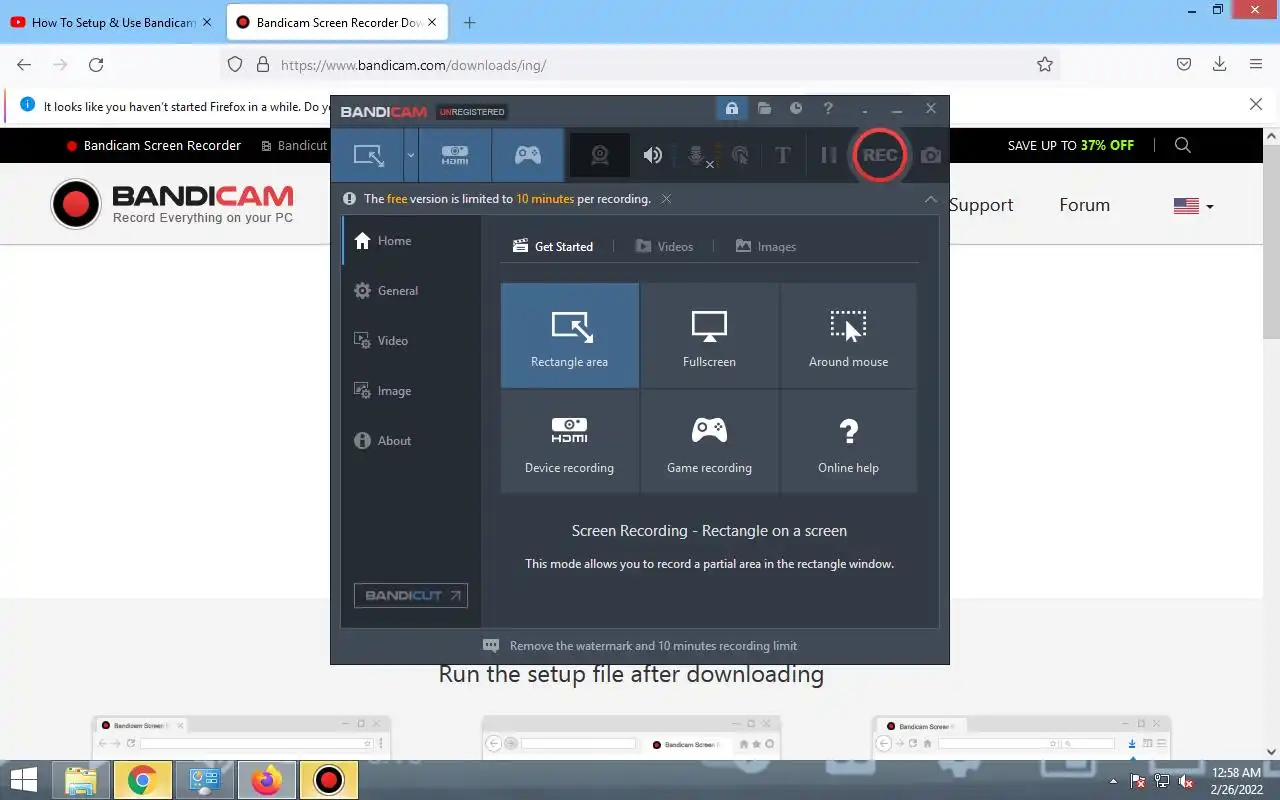Click the Firefox address bar URL
The width and height of the screenshot is (1280, 800).
click(x=413, y=65)
